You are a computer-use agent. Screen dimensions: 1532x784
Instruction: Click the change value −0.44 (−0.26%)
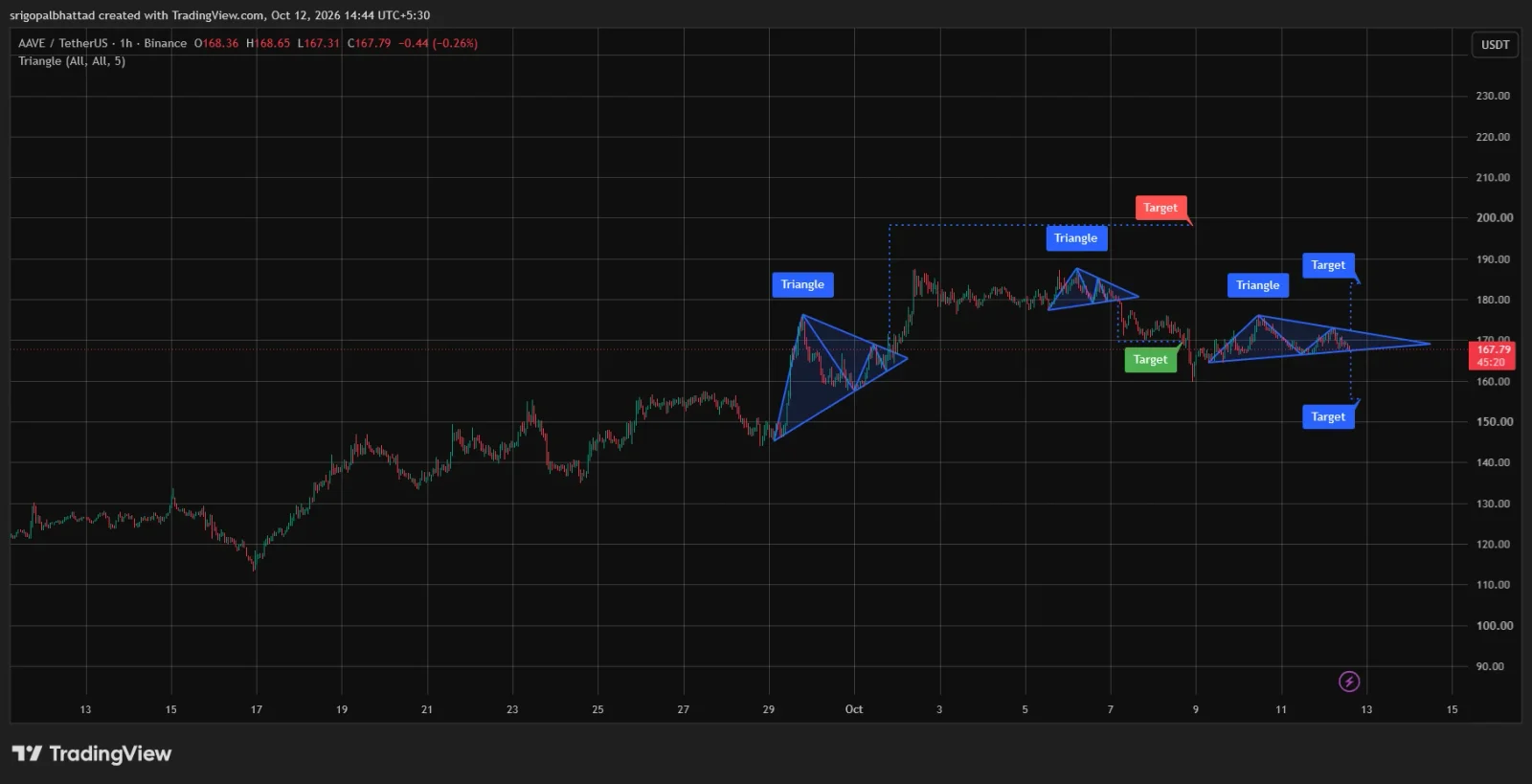(x=439, y=43)
